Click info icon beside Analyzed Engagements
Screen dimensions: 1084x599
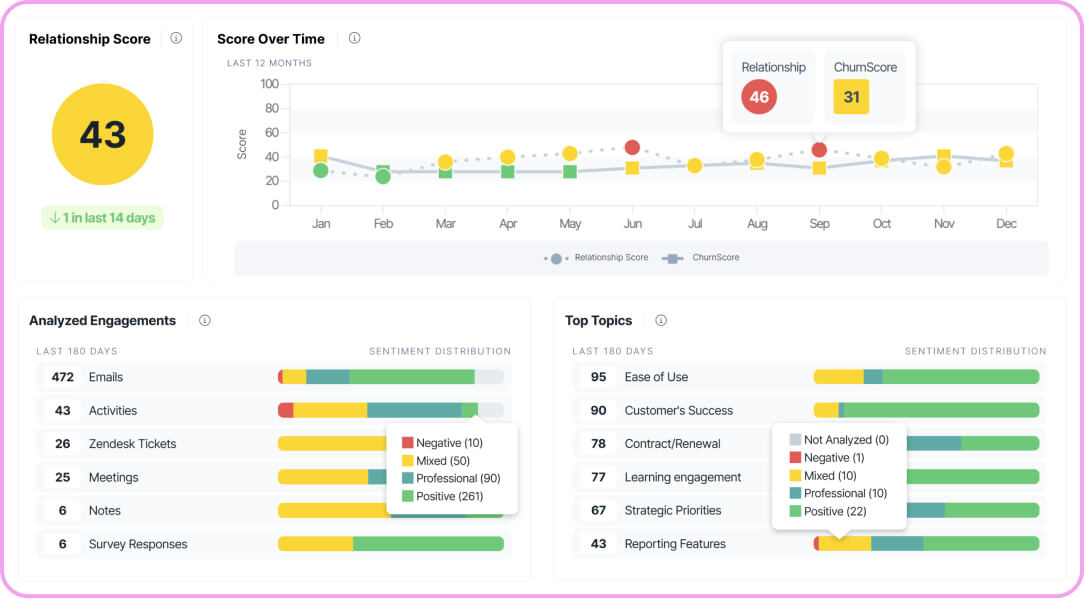(x=205, y=320)
